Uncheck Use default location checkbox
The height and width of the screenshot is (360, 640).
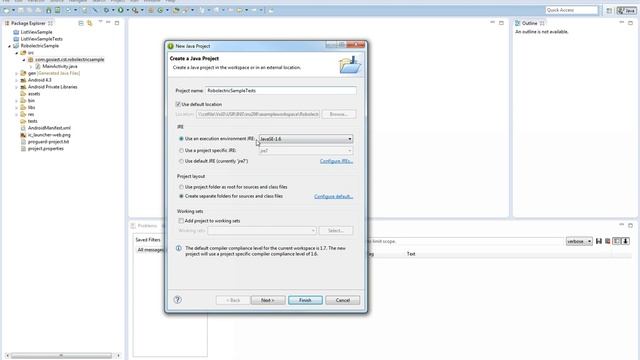pyautogui.click(x=178, y=104)
